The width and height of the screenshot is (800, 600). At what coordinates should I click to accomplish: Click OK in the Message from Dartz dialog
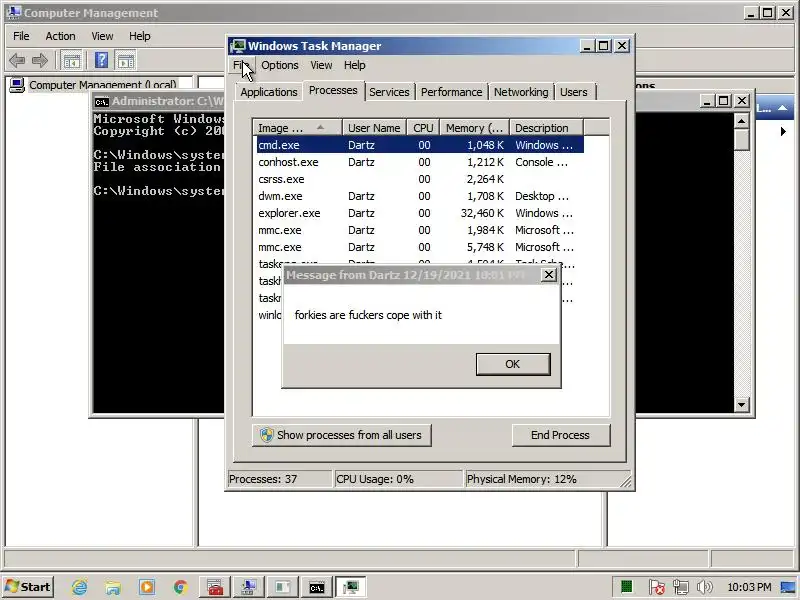(x=513, y=364)
